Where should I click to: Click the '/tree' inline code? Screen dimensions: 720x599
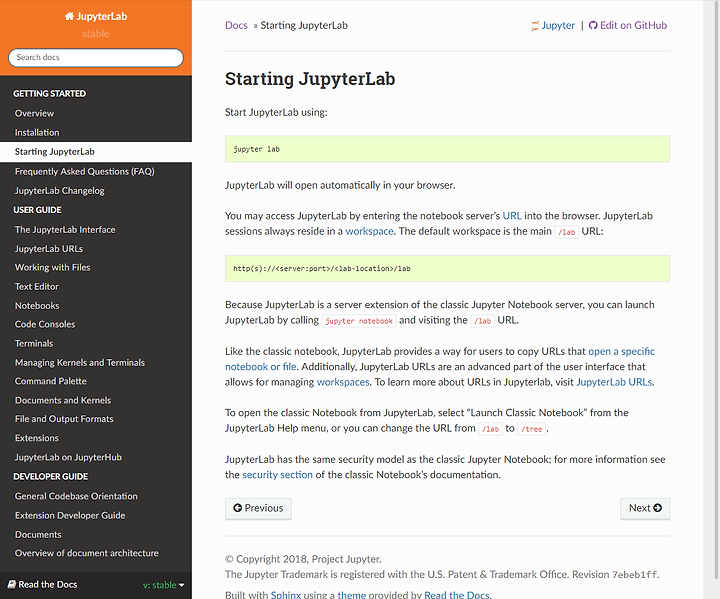(x=532, y=429)
